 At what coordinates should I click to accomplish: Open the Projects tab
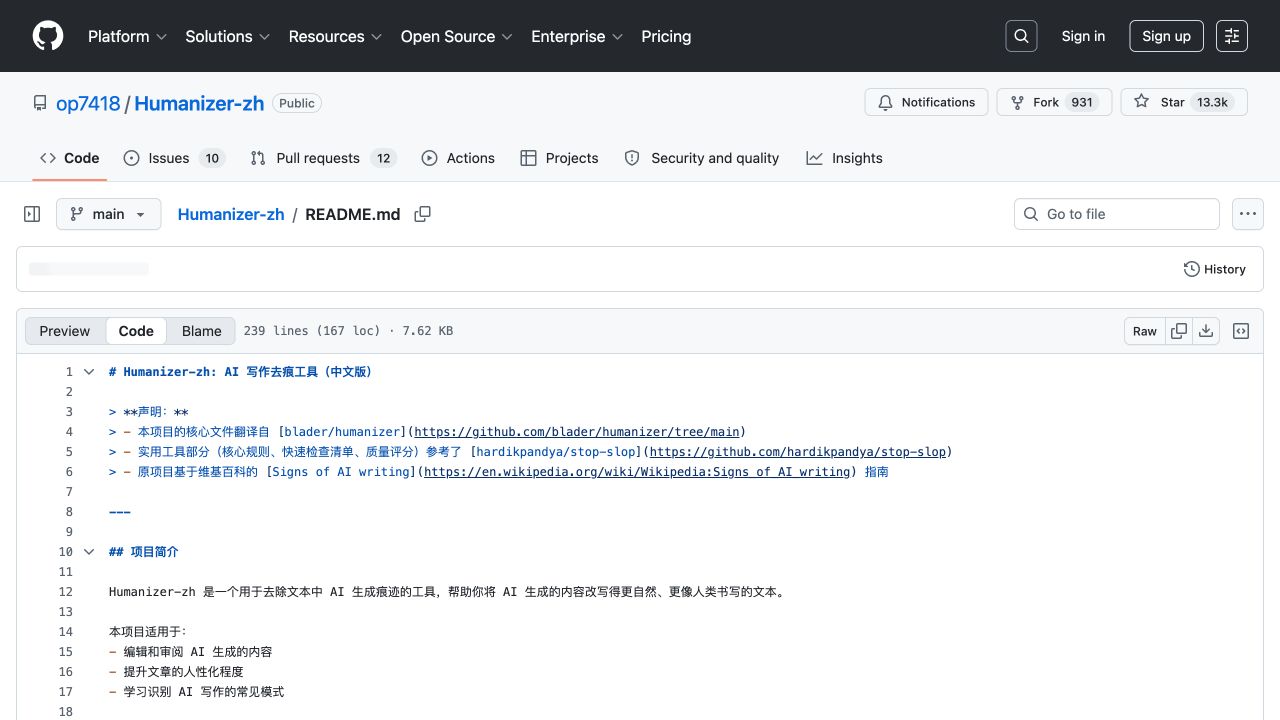click(559, 158)
